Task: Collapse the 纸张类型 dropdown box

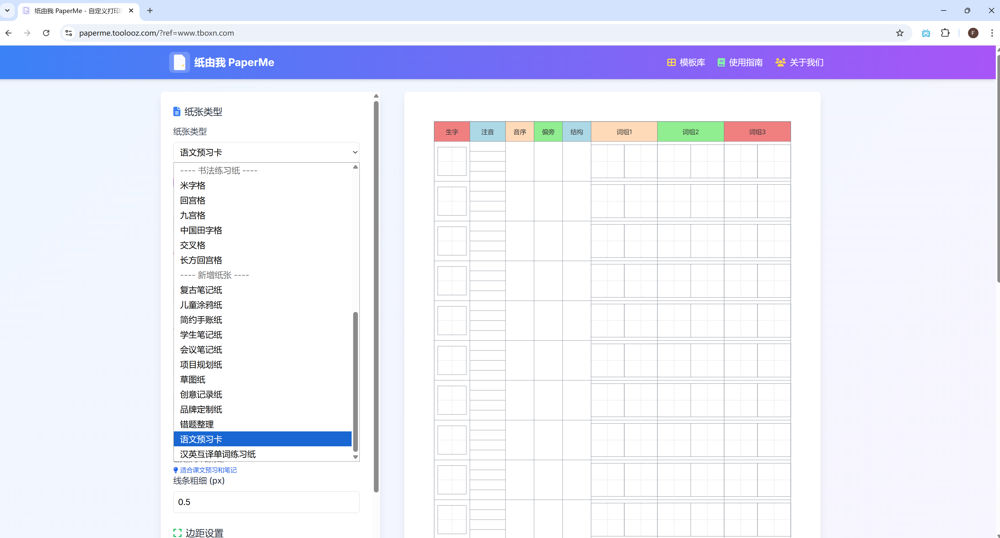Action: [x=266, y=152]
